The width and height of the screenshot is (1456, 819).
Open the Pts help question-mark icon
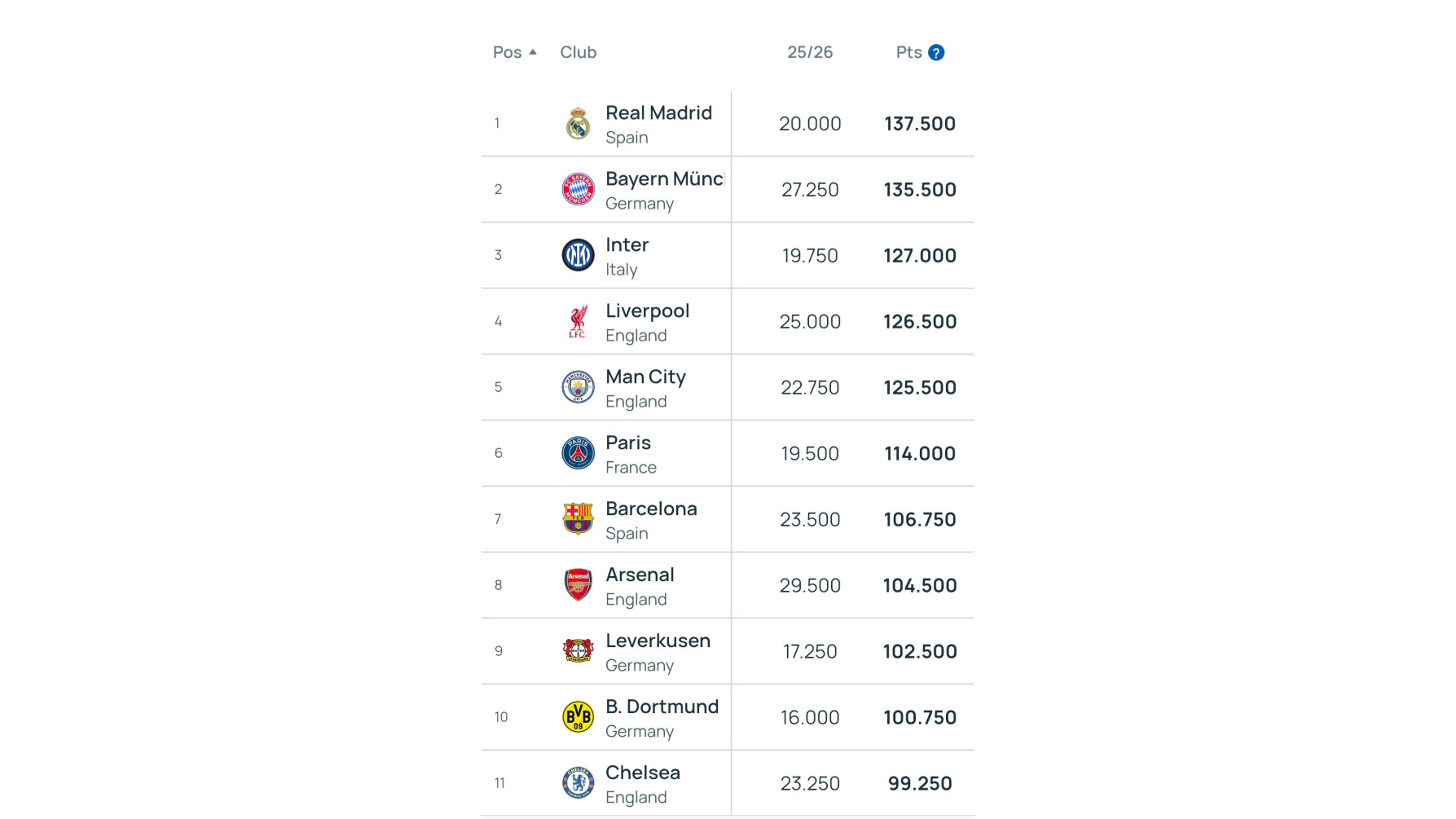point(936,53)
